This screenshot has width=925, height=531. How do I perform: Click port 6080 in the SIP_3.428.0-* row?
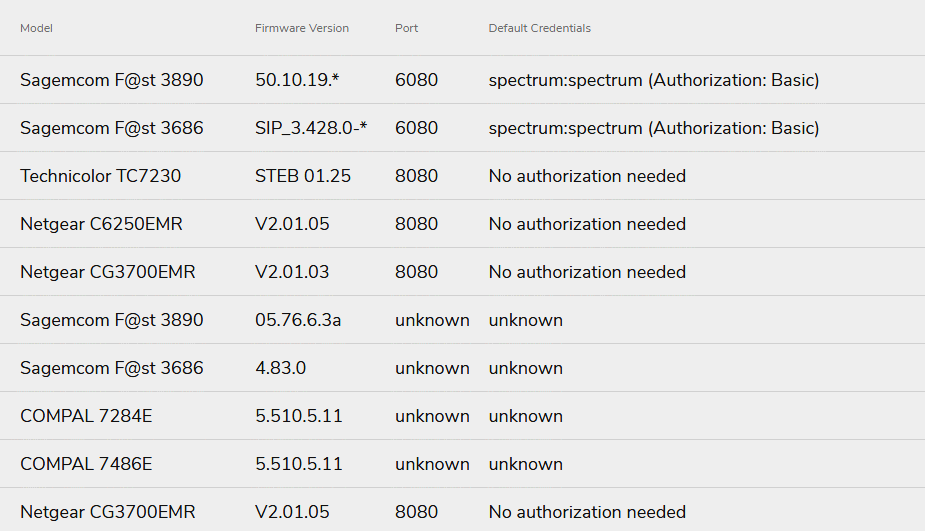(416, 128)
